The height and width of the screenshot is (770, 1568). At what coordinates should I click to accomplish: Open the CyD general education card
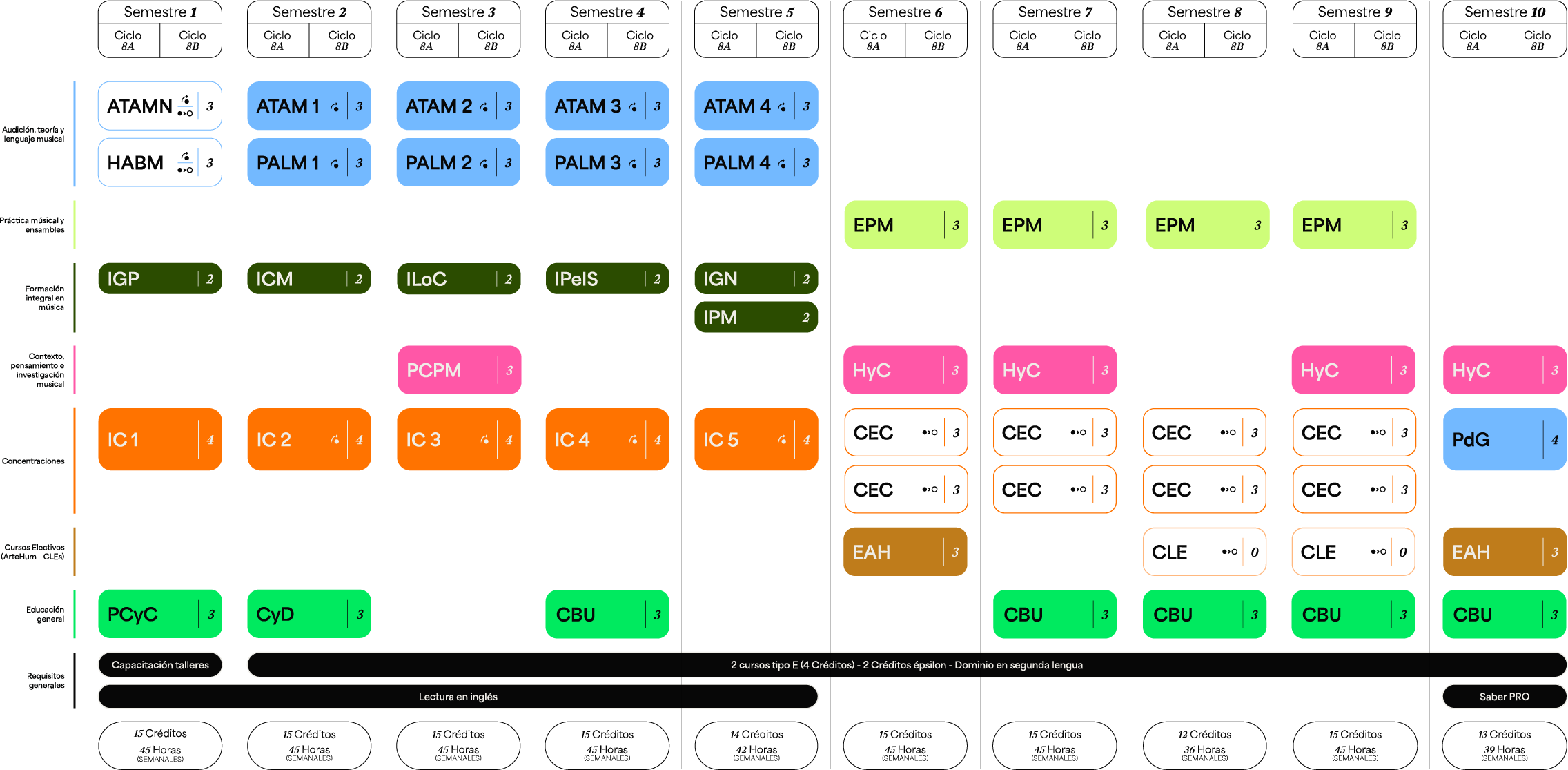pyautogui.click(x=309, y=614)
